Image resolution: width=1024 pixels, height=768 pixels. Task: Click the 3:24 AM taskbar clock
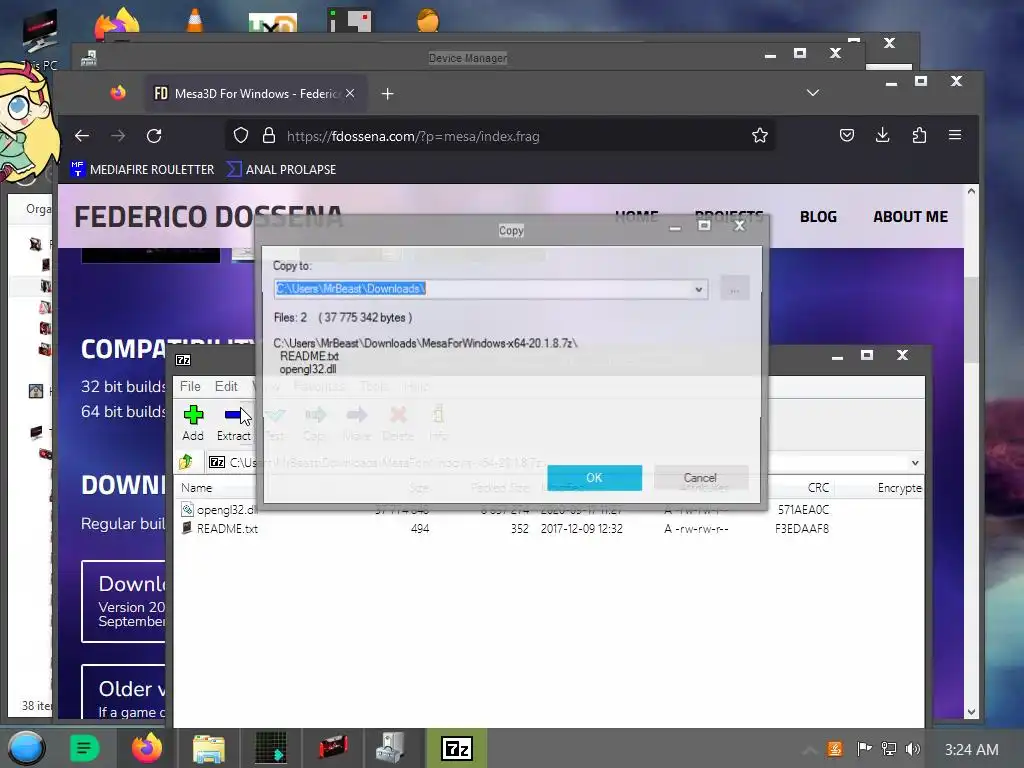(972, 749)
